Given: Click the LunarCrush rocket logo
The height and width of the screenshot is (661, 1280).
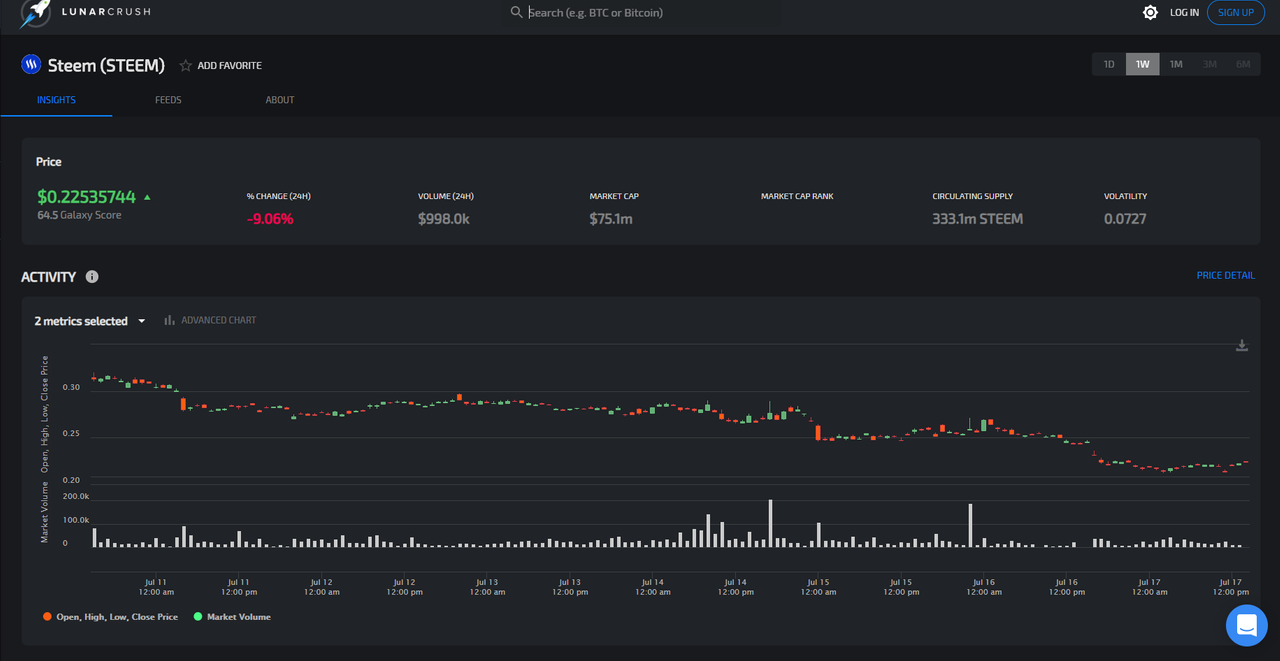Looking at the screenshot, I should [36, 13].
